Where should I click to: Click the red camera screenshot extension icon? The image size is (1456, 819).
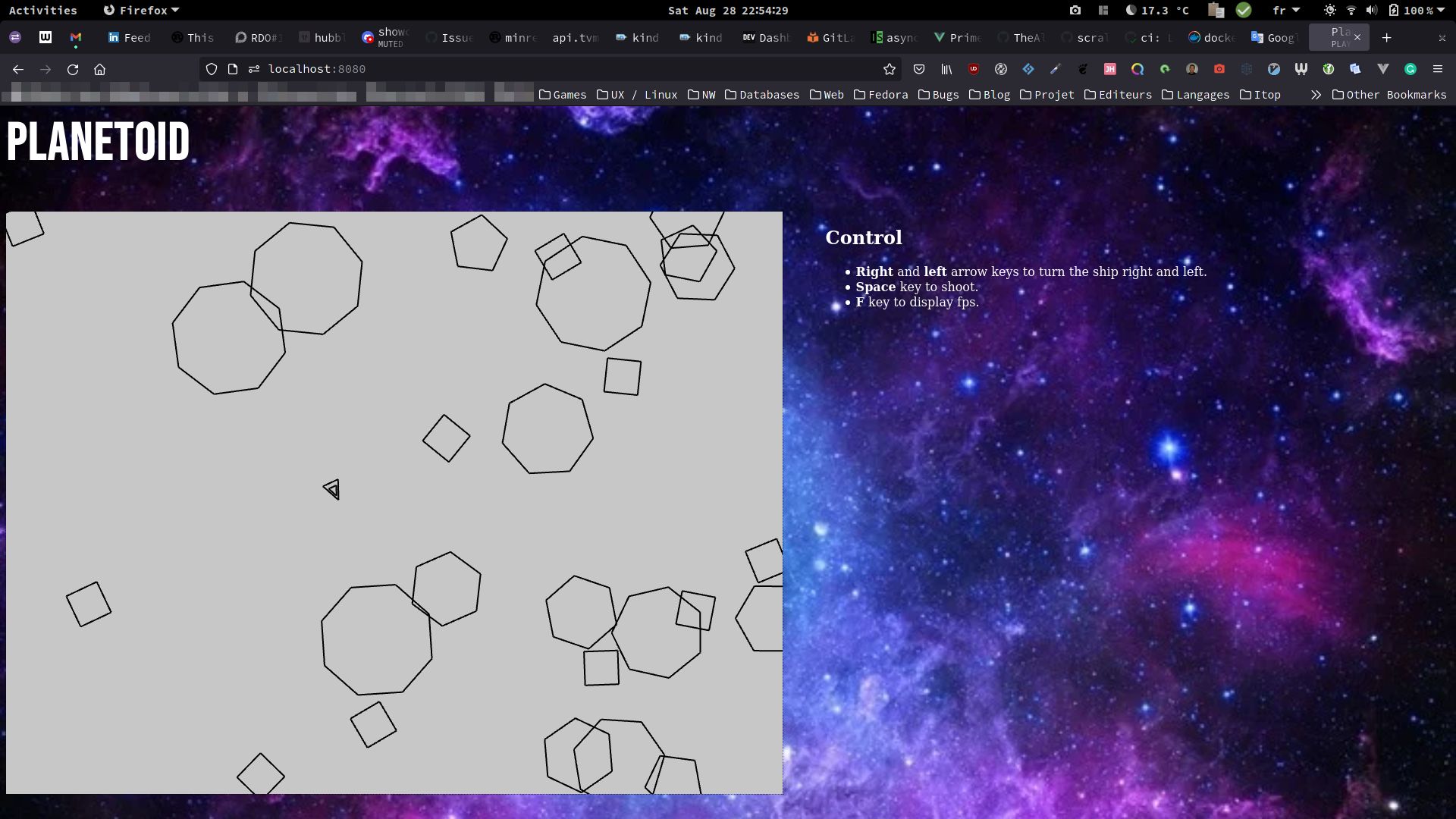(1219, 69)
